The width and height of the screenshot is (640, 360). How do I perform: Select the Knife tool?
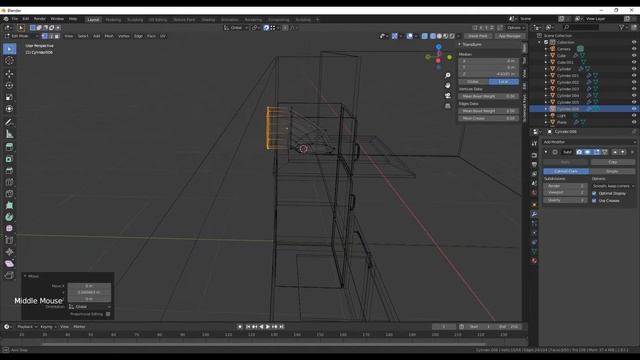click(x=9, y=194)
